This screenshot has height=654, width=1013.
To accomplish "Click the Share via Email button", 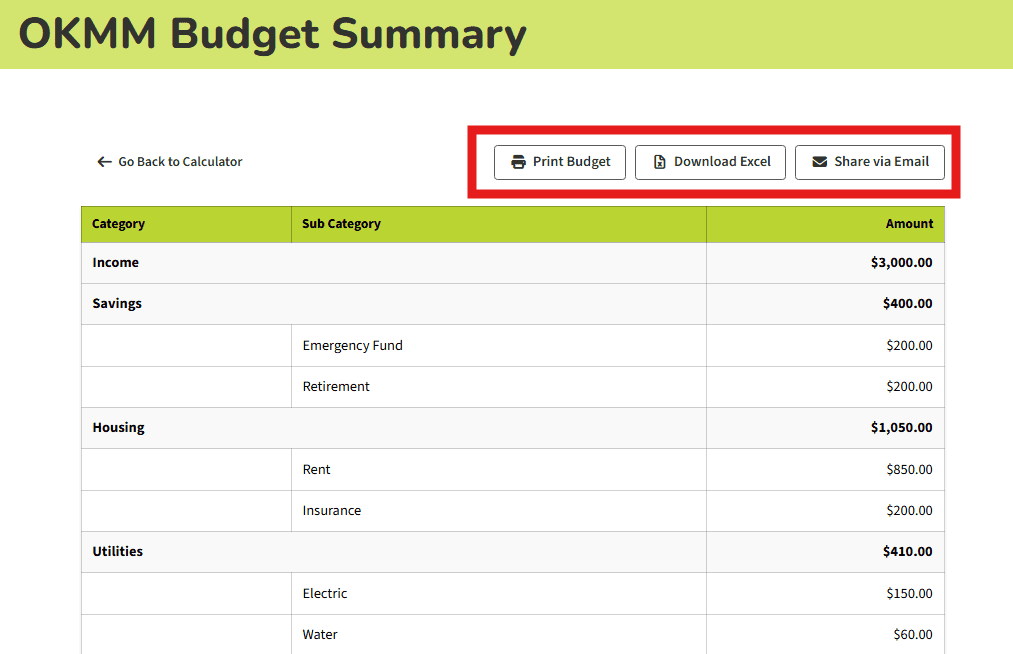I will click(869, 161).
